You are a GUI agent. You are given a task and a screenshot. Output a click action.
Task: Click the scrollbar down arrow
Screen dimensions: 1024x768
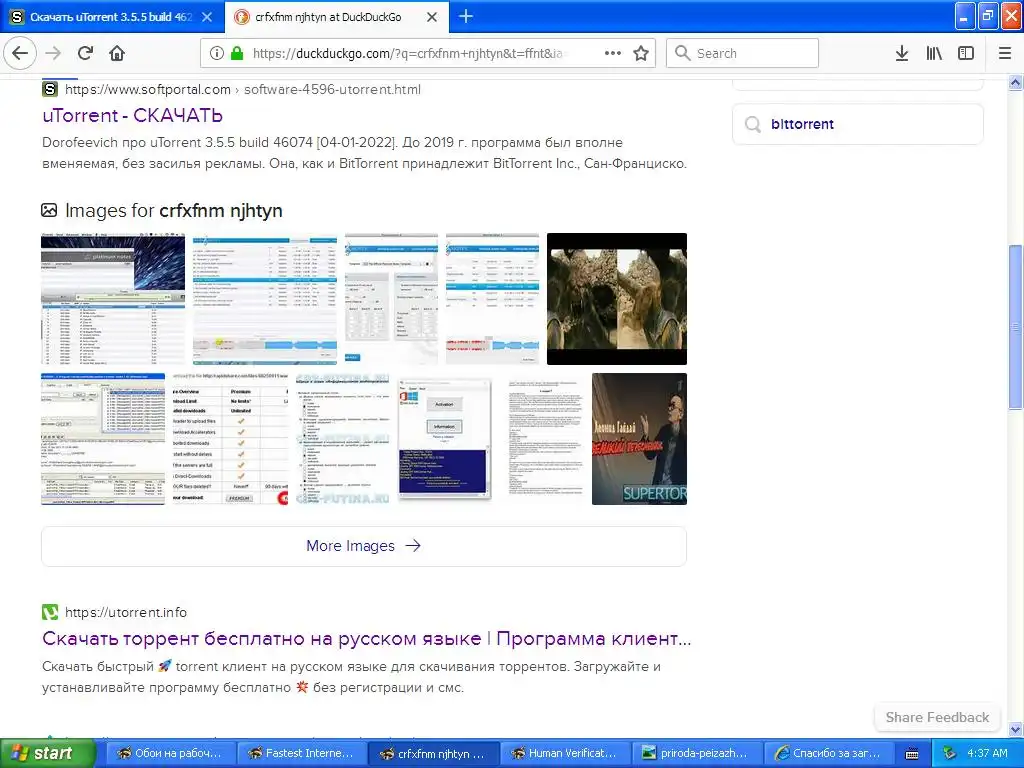click(x=1016, y=729)
